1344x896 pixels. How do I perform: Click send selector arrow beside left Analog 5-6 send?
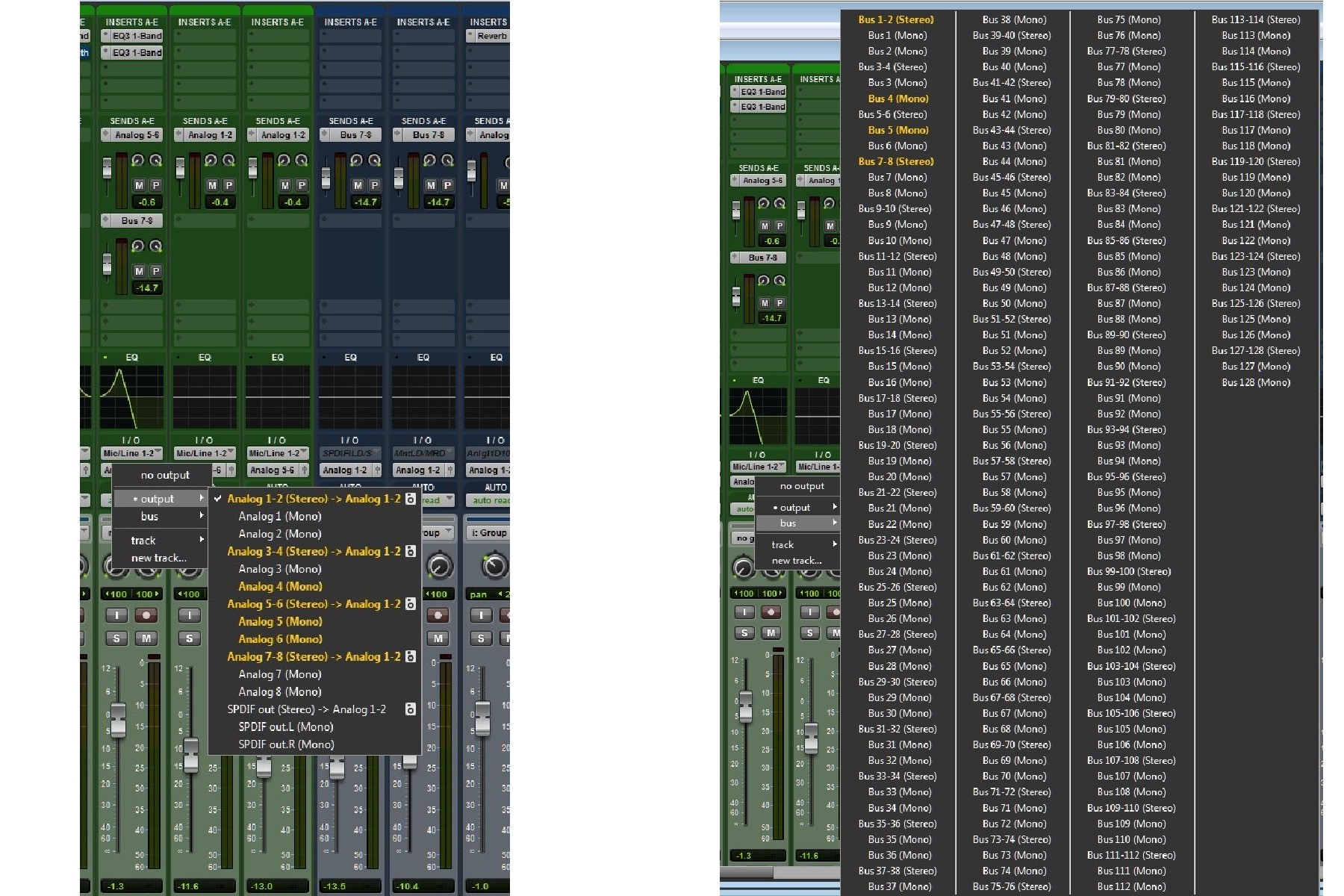pyautogui.click(x=107, y=135)
